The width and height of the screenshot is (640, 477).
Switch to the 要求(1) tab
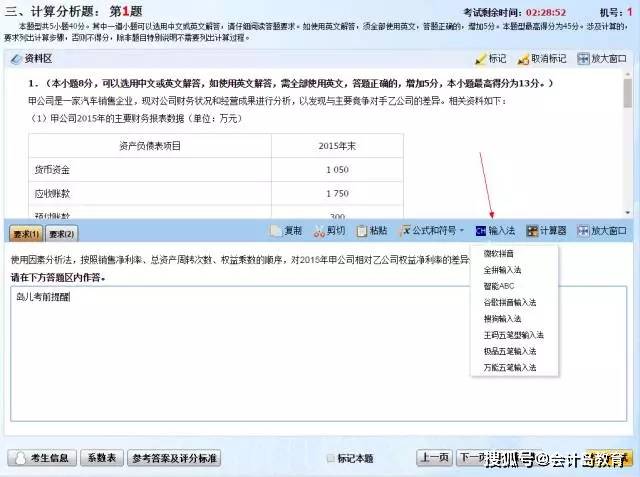26,234
